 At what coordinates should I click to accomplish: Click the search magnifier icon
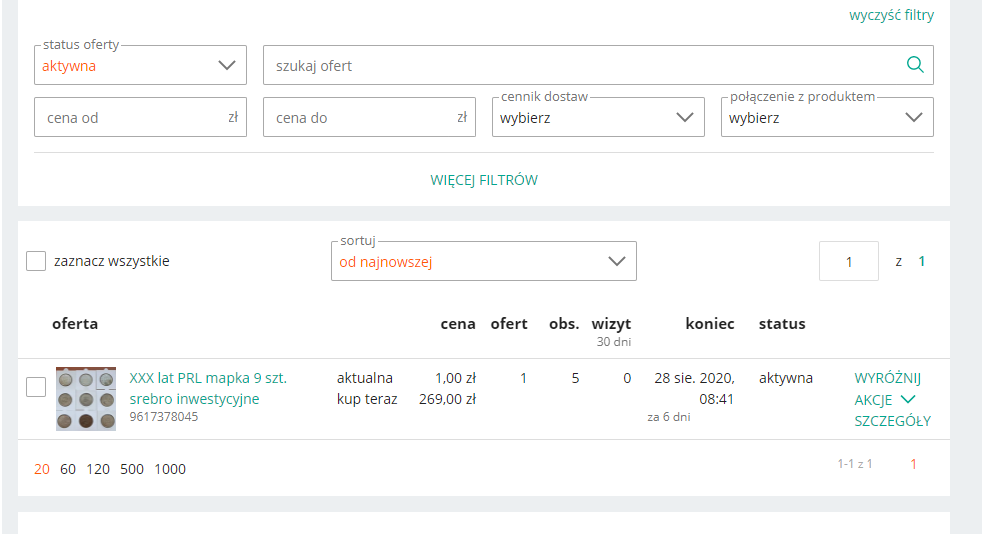click(x=915, y=64)
